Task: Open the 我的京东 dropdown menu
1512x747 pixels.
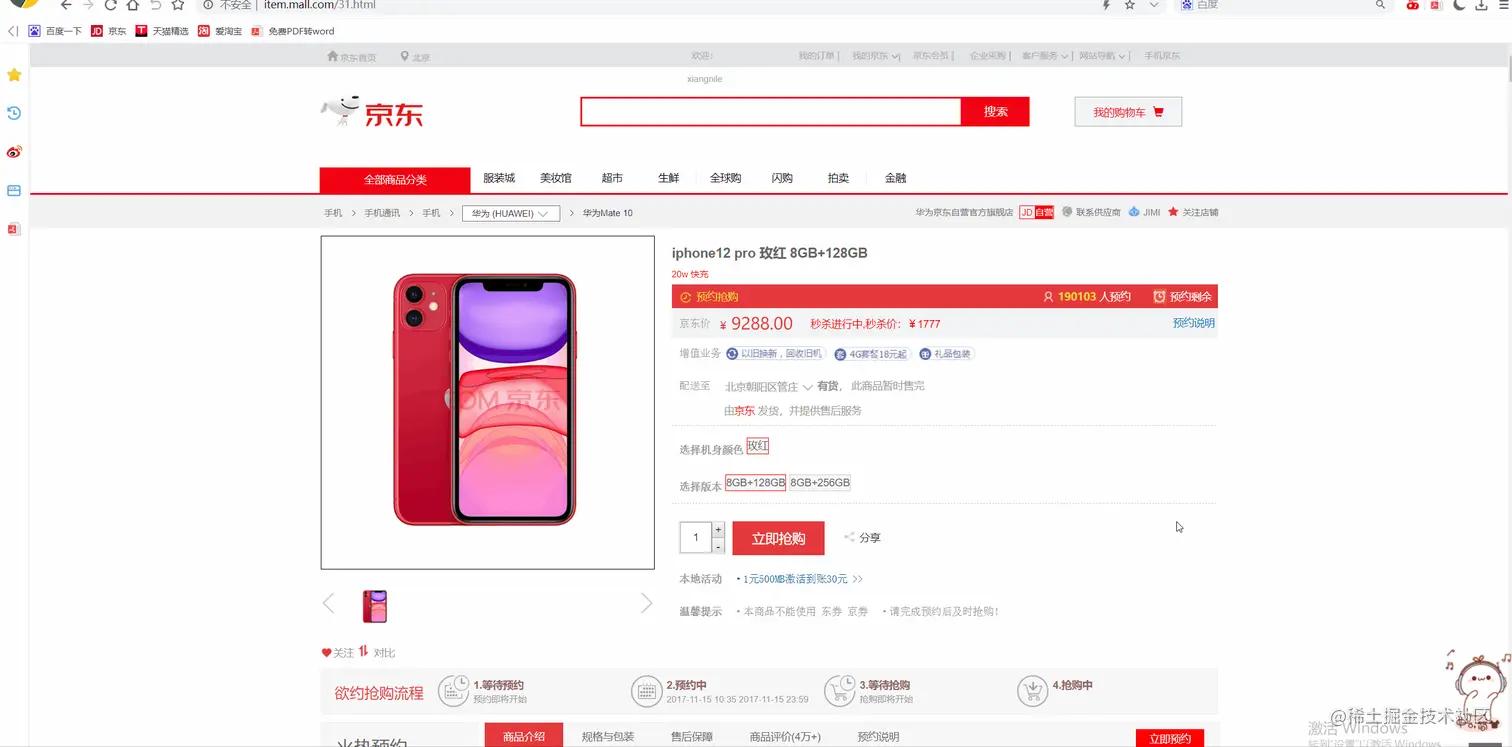Action: click(875, 56)
